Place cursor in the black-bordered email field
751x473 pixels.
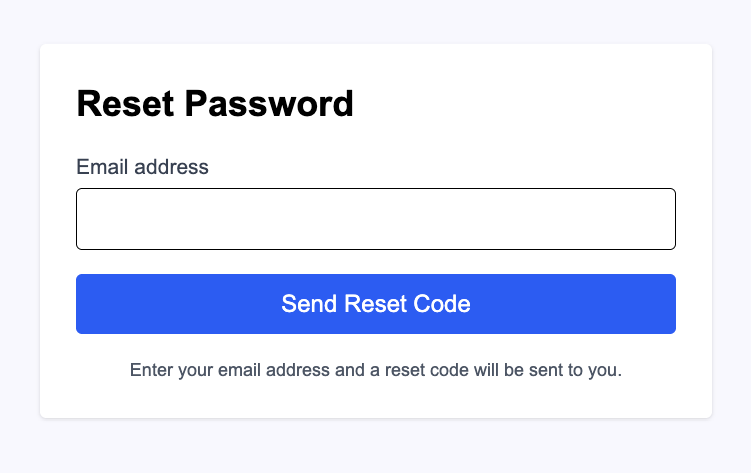[x=375, y=219]
